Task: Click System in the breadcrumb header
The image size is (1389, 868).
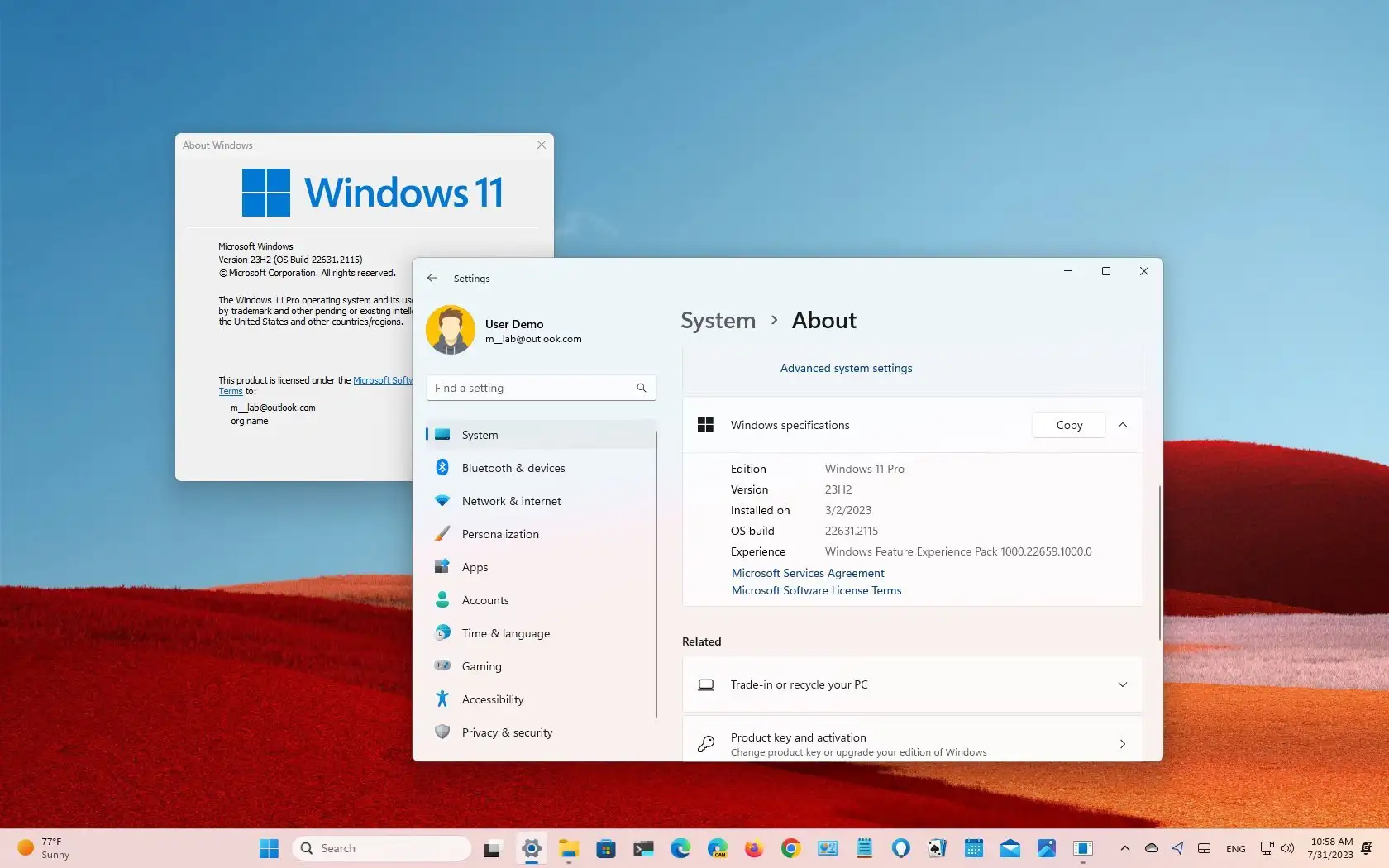Action: pyautogui.click(x=718, y=321)
